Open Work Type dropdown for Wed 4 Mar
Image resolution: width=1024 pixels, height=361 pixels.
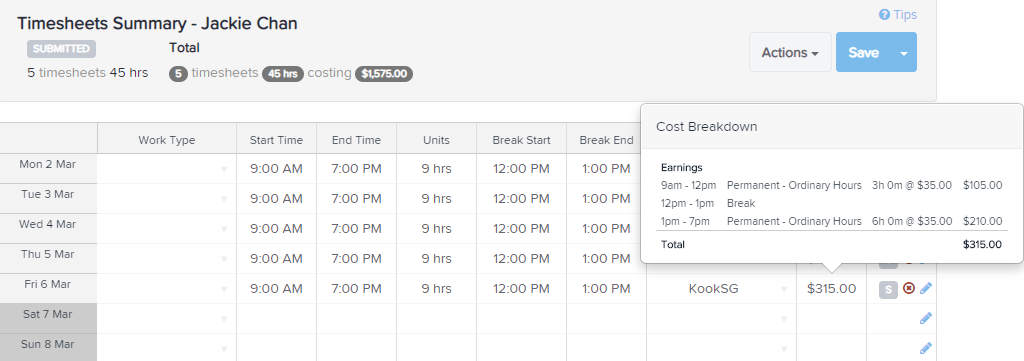[x=224, y=229]
